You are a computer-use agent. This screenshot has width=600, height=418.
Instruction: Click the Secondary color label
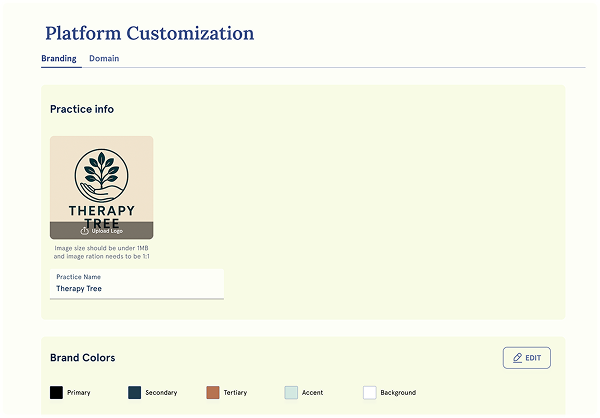[x=162, y=393]
